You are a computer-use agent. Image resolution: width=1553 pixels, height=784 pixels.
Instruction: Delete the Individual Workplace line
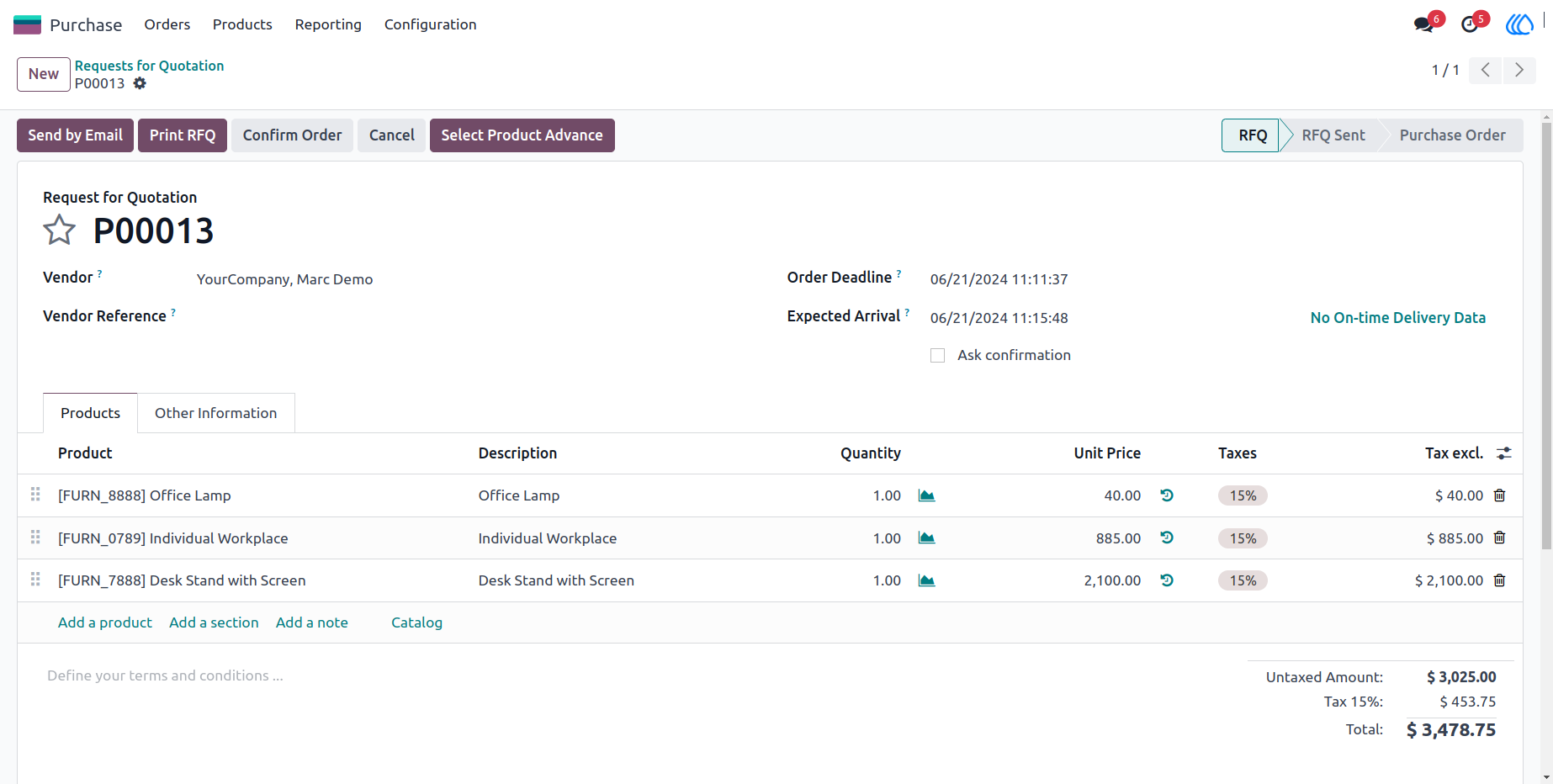[x=1499, y=538]
